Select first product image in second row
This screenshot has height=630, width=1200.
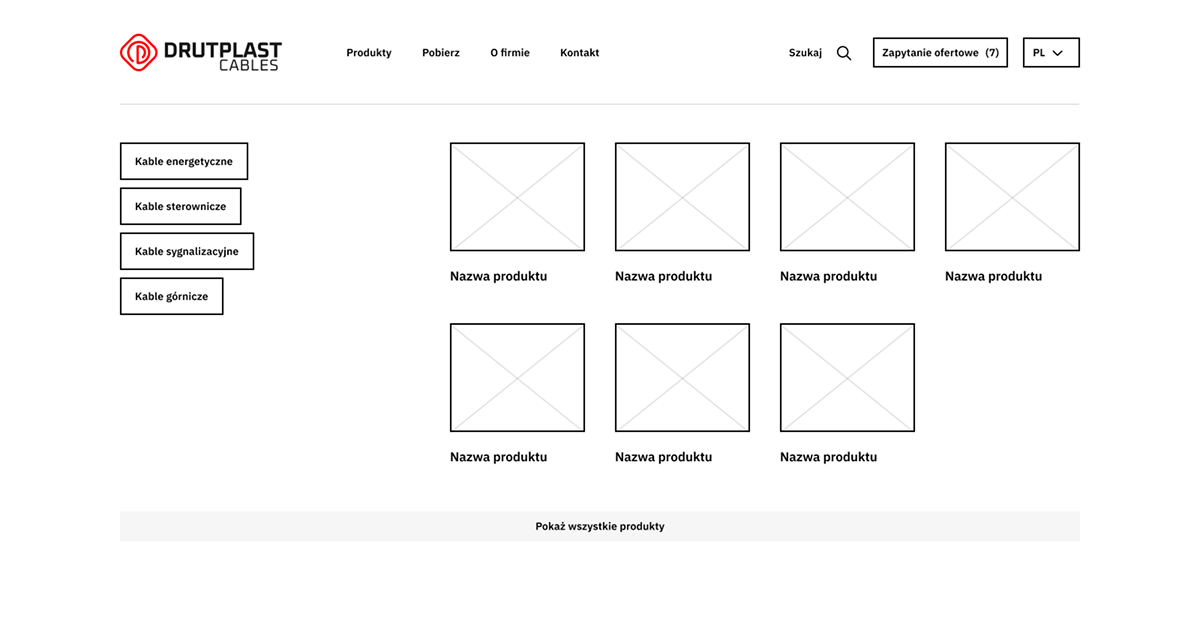pyautogui.click(x=517, y=377)
